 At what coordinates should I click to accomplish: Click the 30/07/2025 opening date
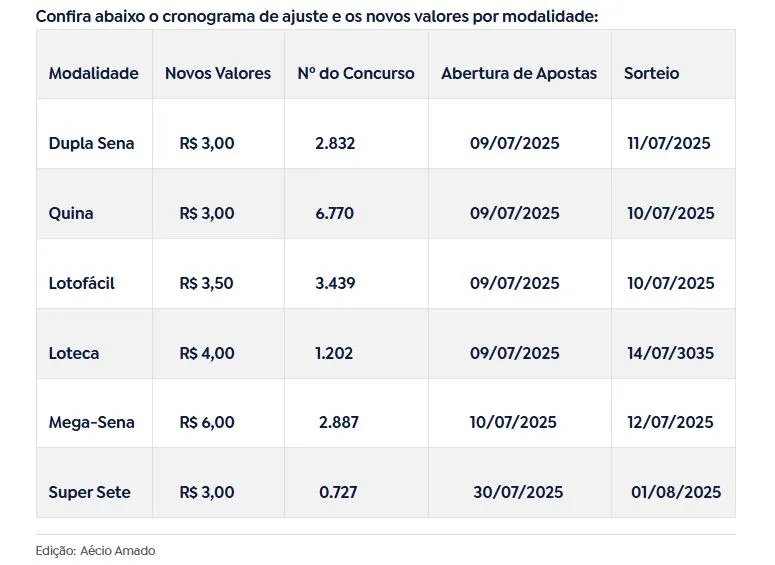(518, 492)
